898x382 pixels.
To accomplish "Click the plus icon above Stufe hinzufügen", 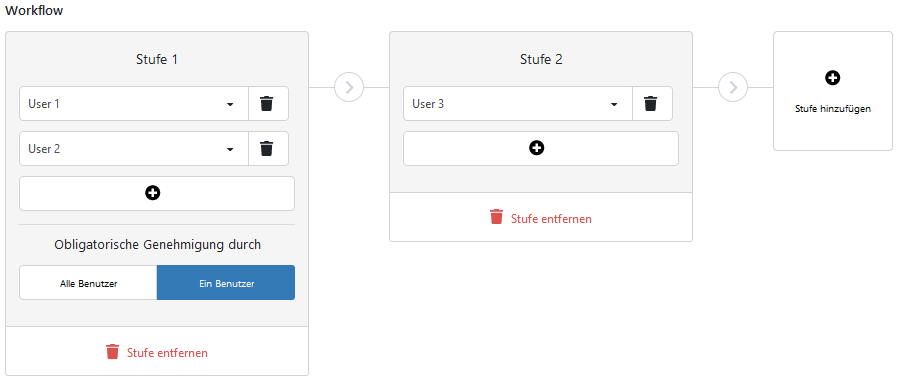I will coord(833,78).
